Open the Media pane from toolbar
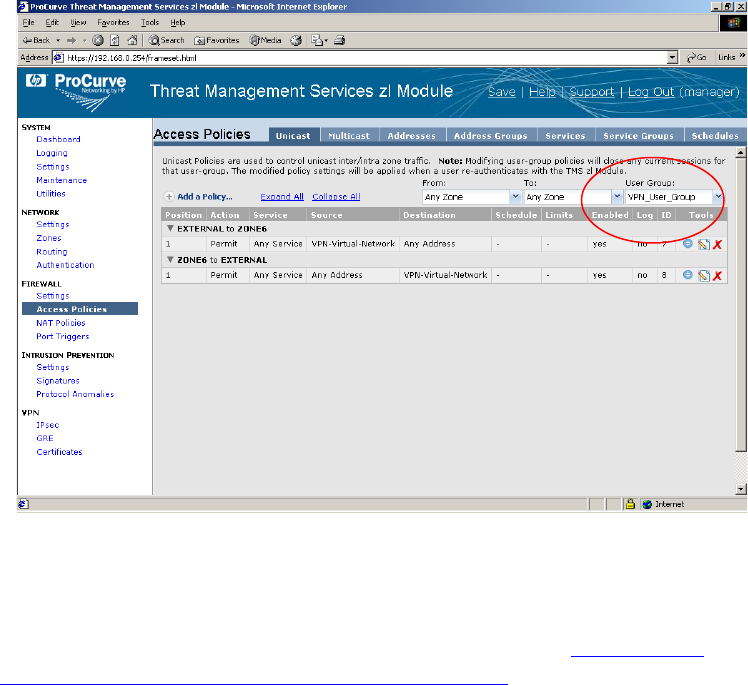The height and width of the screenshot is (685, 748). pos(266,41)
